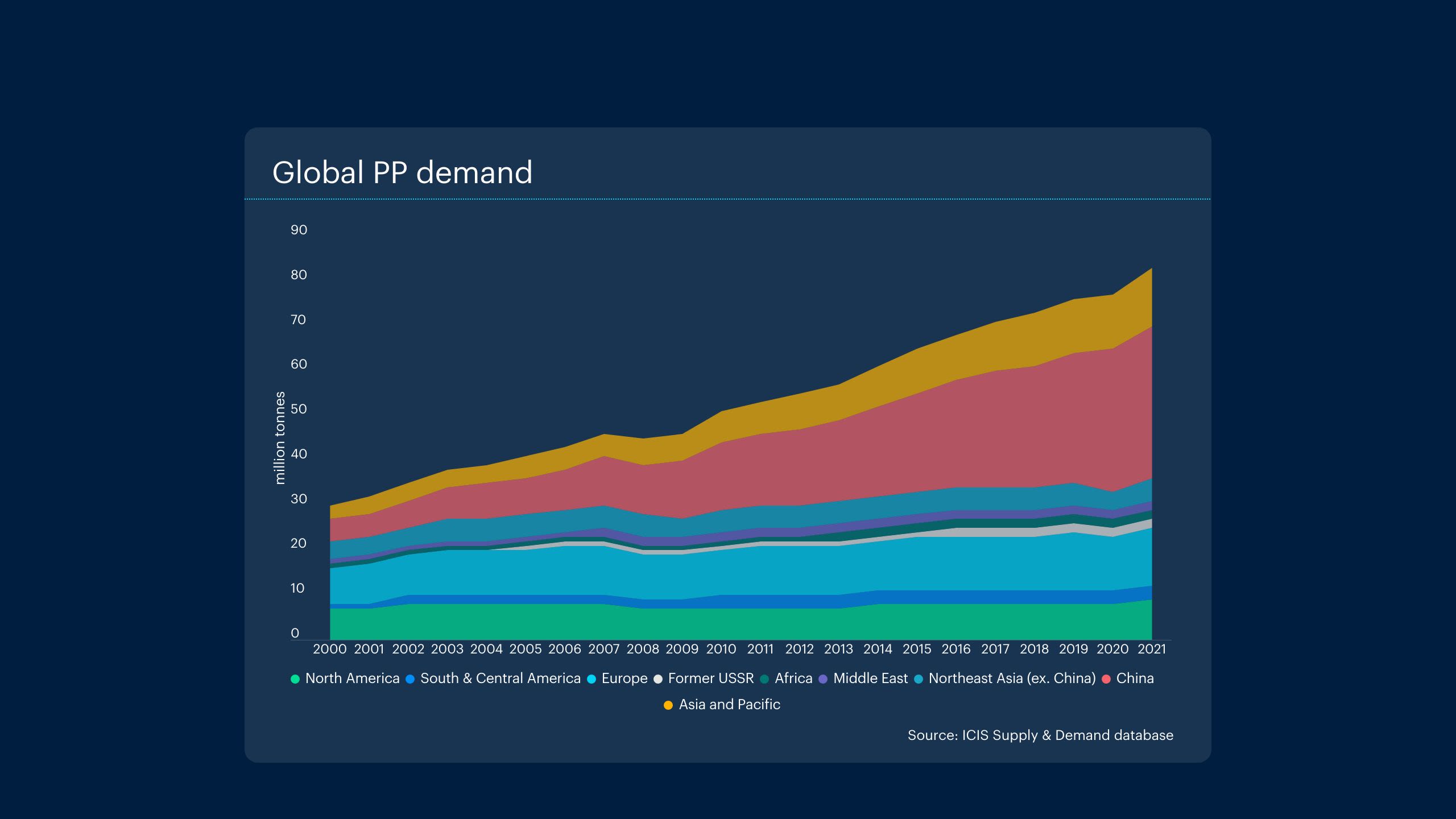Click the light blue Europe area band

739,572
